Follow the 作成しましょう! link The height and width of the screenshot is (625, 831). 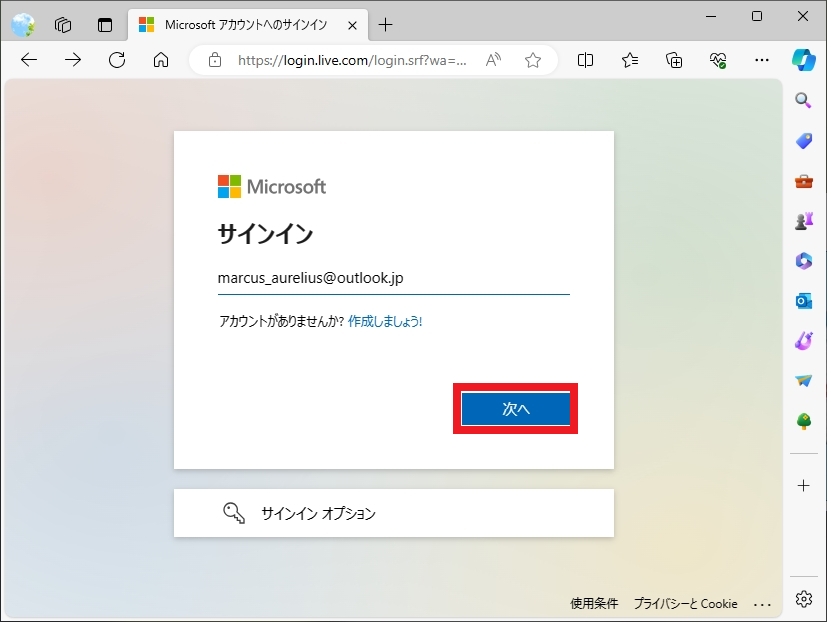(385, 322)
